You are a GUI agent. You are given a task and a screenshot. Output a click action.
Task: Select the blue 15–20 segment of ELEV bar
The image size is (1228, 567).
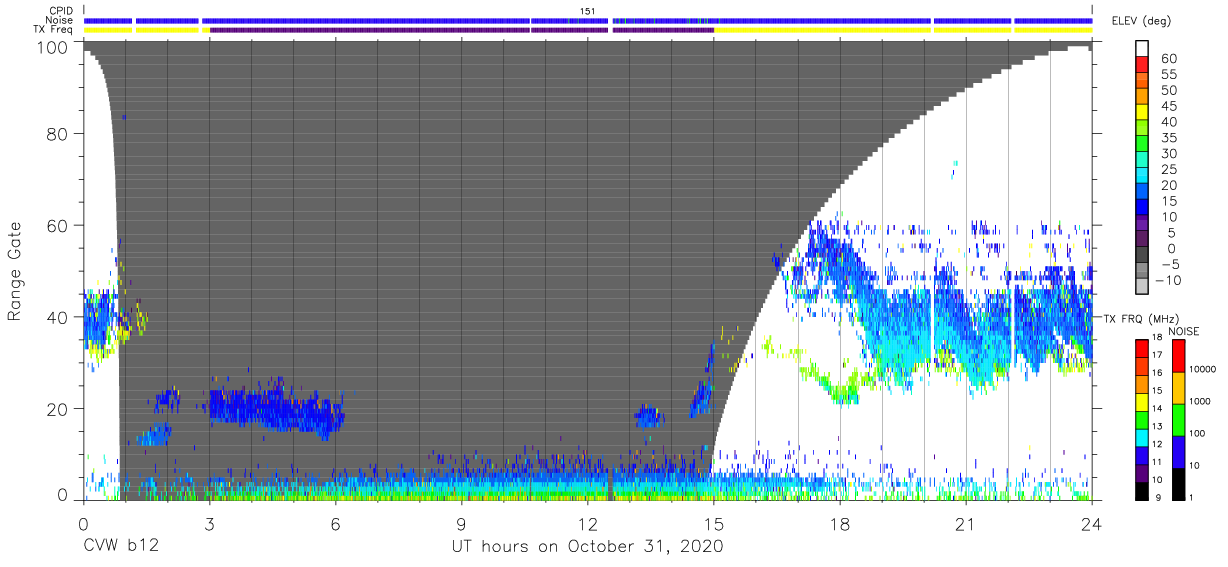1143,192
